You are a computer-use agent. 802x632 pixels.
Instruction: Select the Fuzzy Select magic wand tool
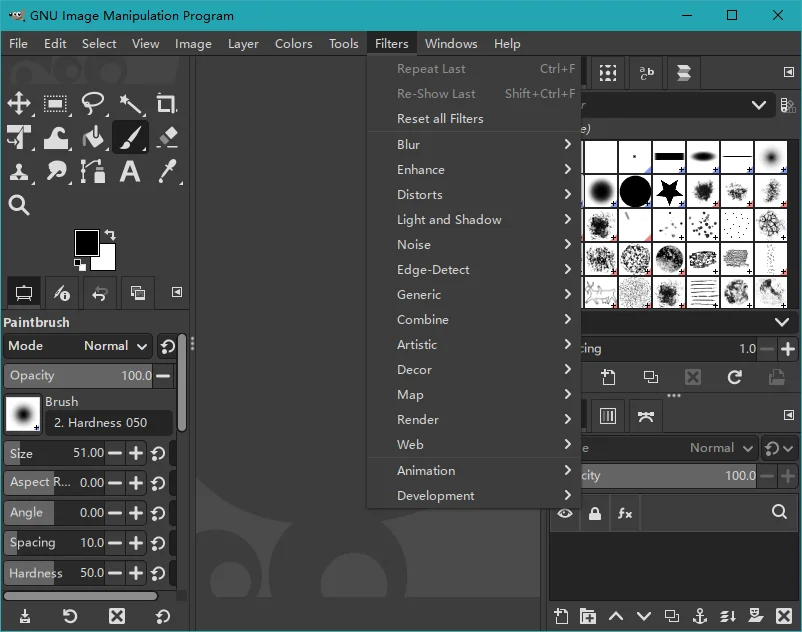coord(131,104)
